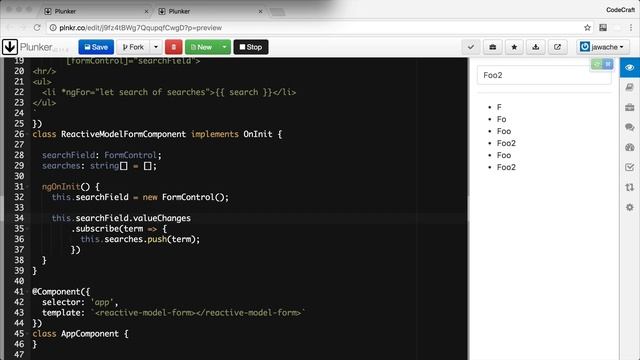Close the second Plunker browser tab

coord(260,11)
